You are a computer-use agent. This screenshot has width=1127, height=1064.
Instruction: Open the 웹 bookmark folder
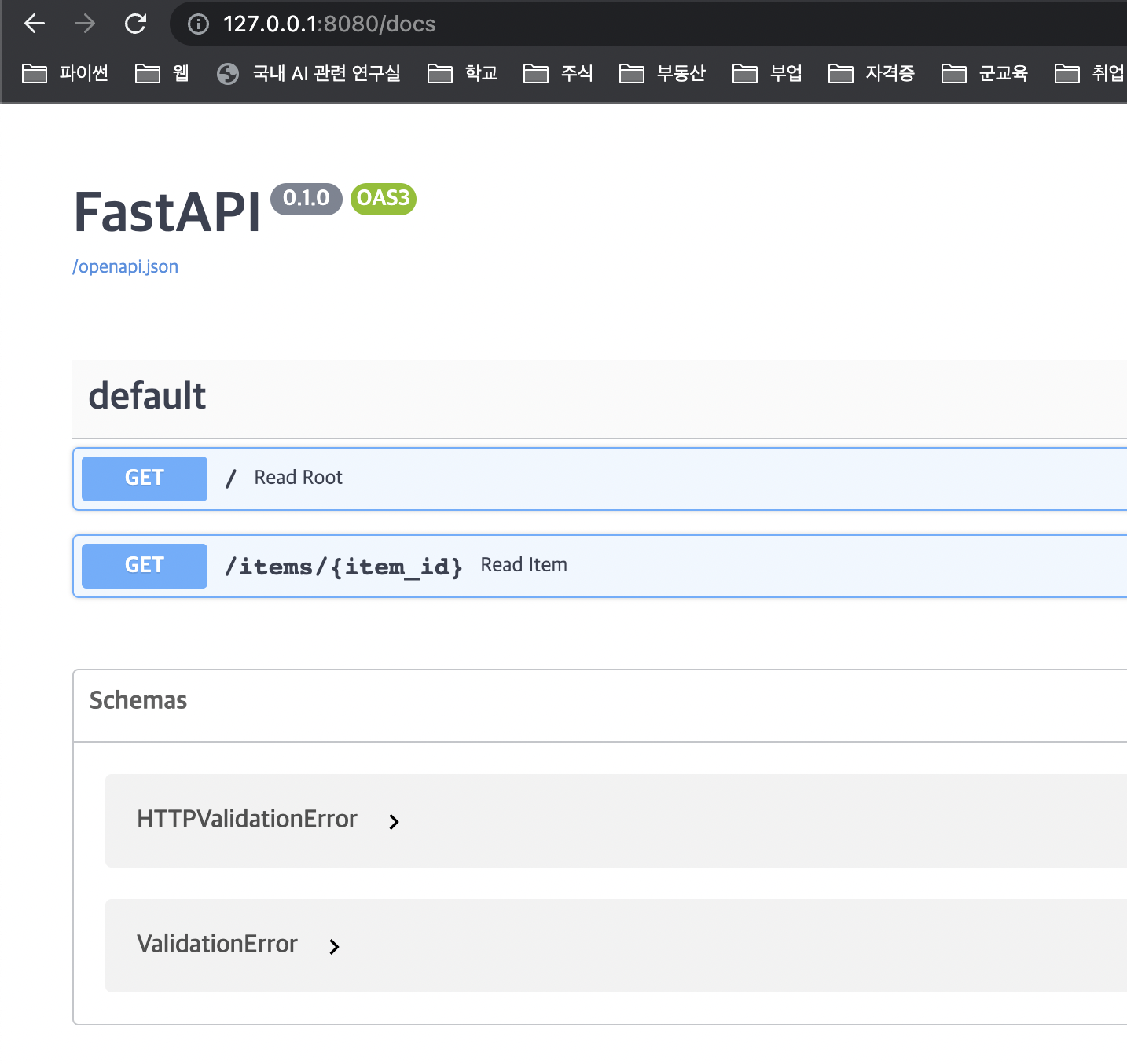point(163,73)
